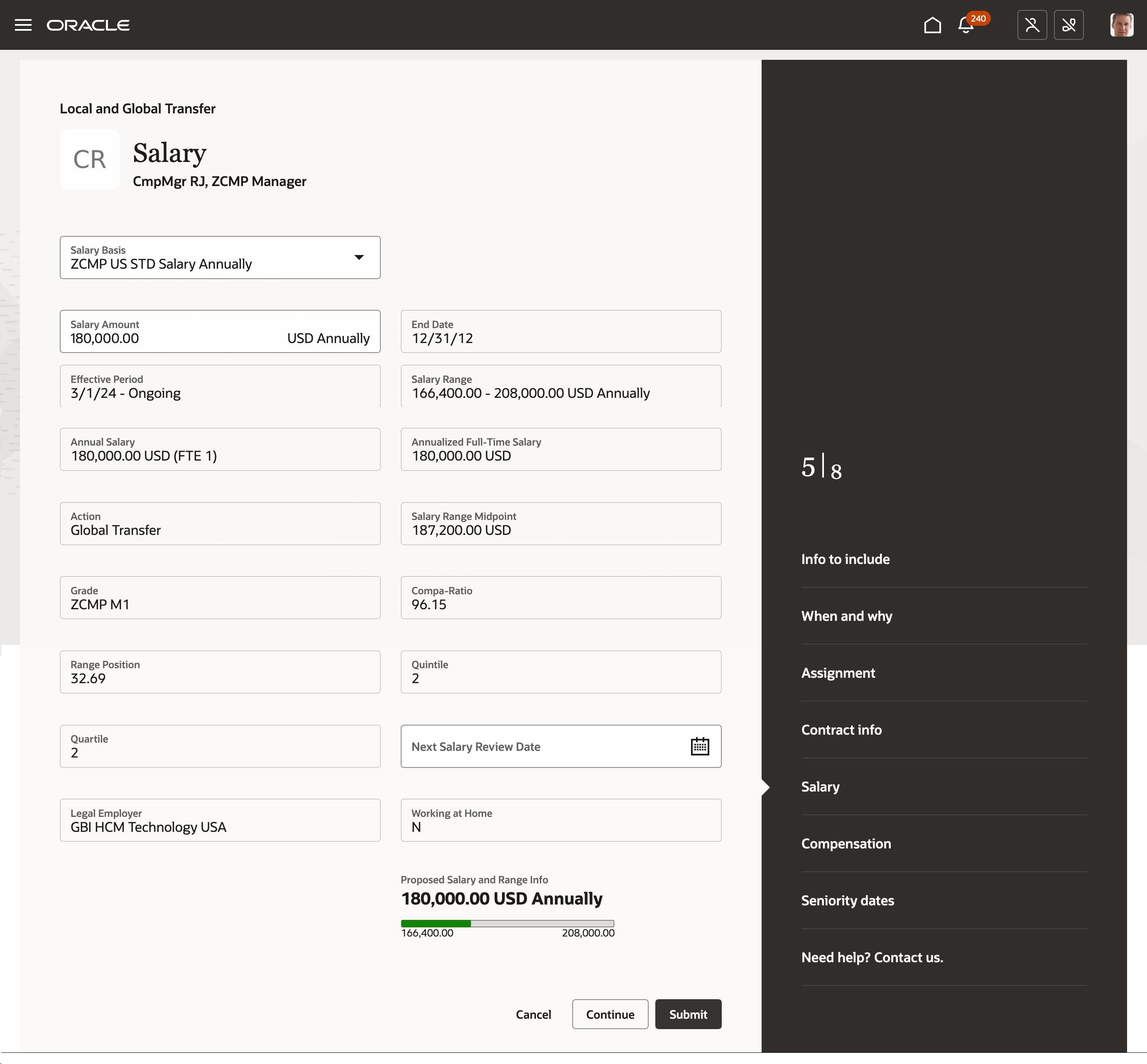
Task: Click the Oracle logo
Action: [88, 25]
